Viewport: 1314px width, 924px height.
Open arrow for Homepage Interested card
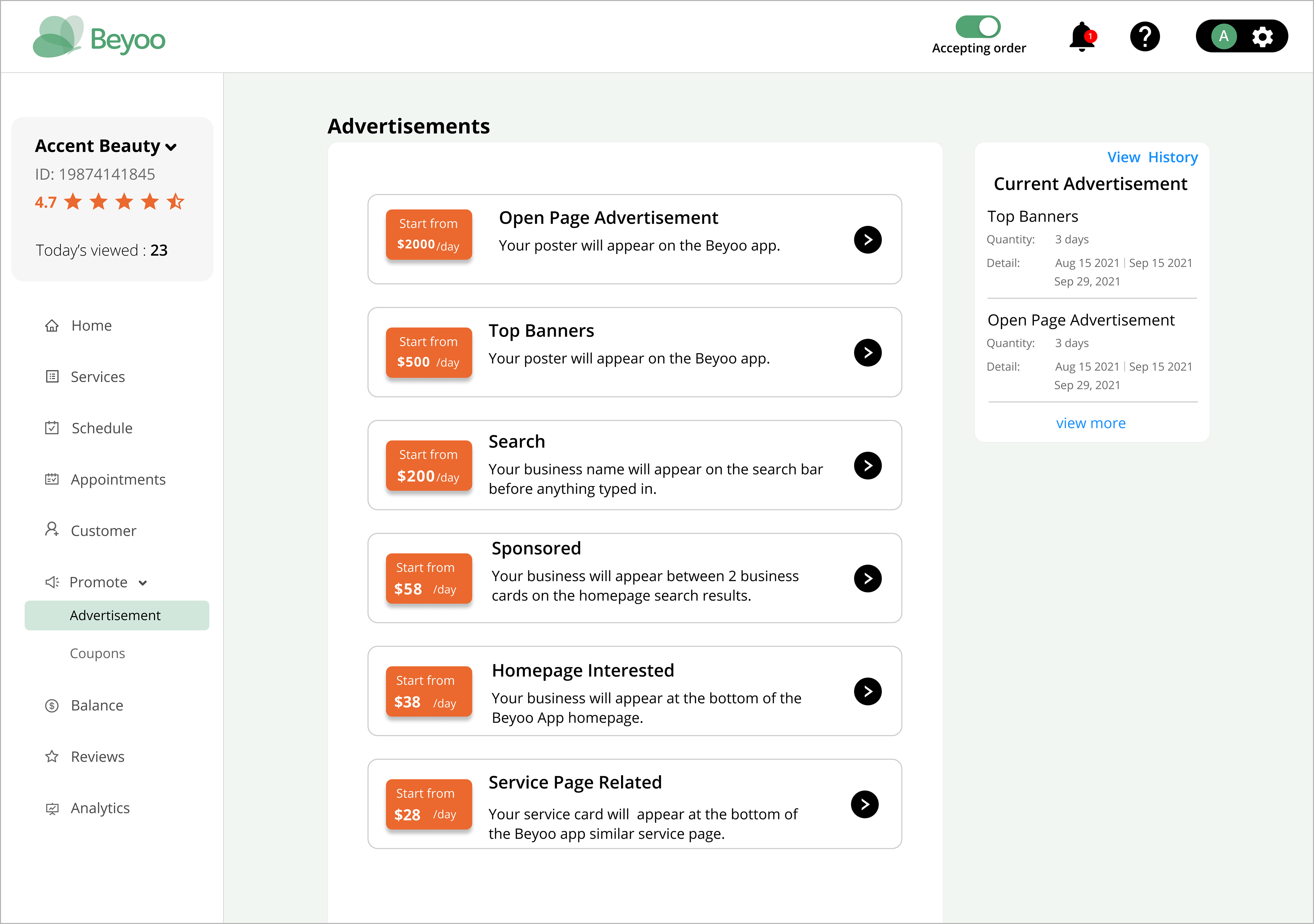pos(867,692)
